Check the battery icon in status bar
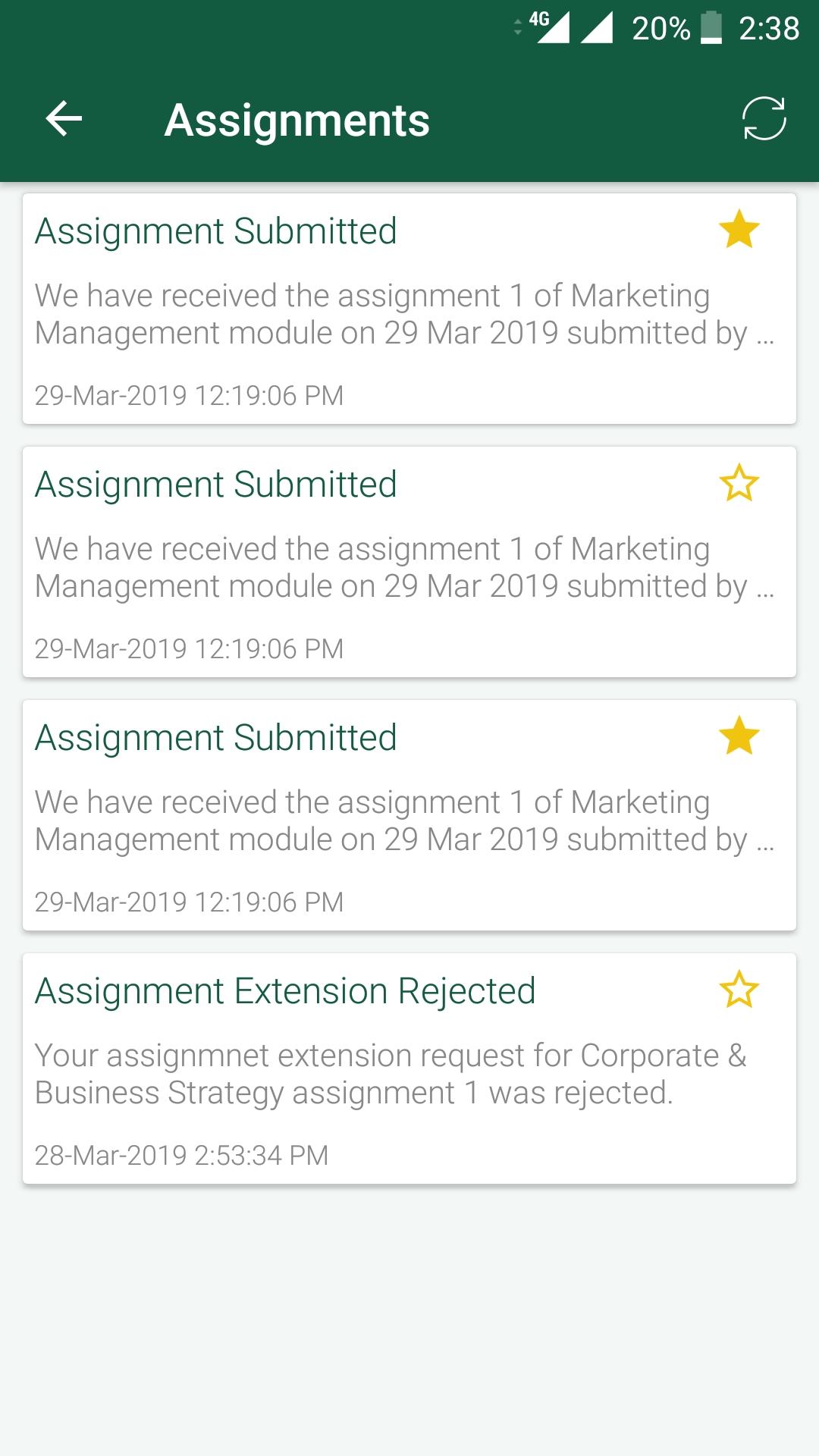The width and height of the screenshot is (819, 1456). coord(711,28)
